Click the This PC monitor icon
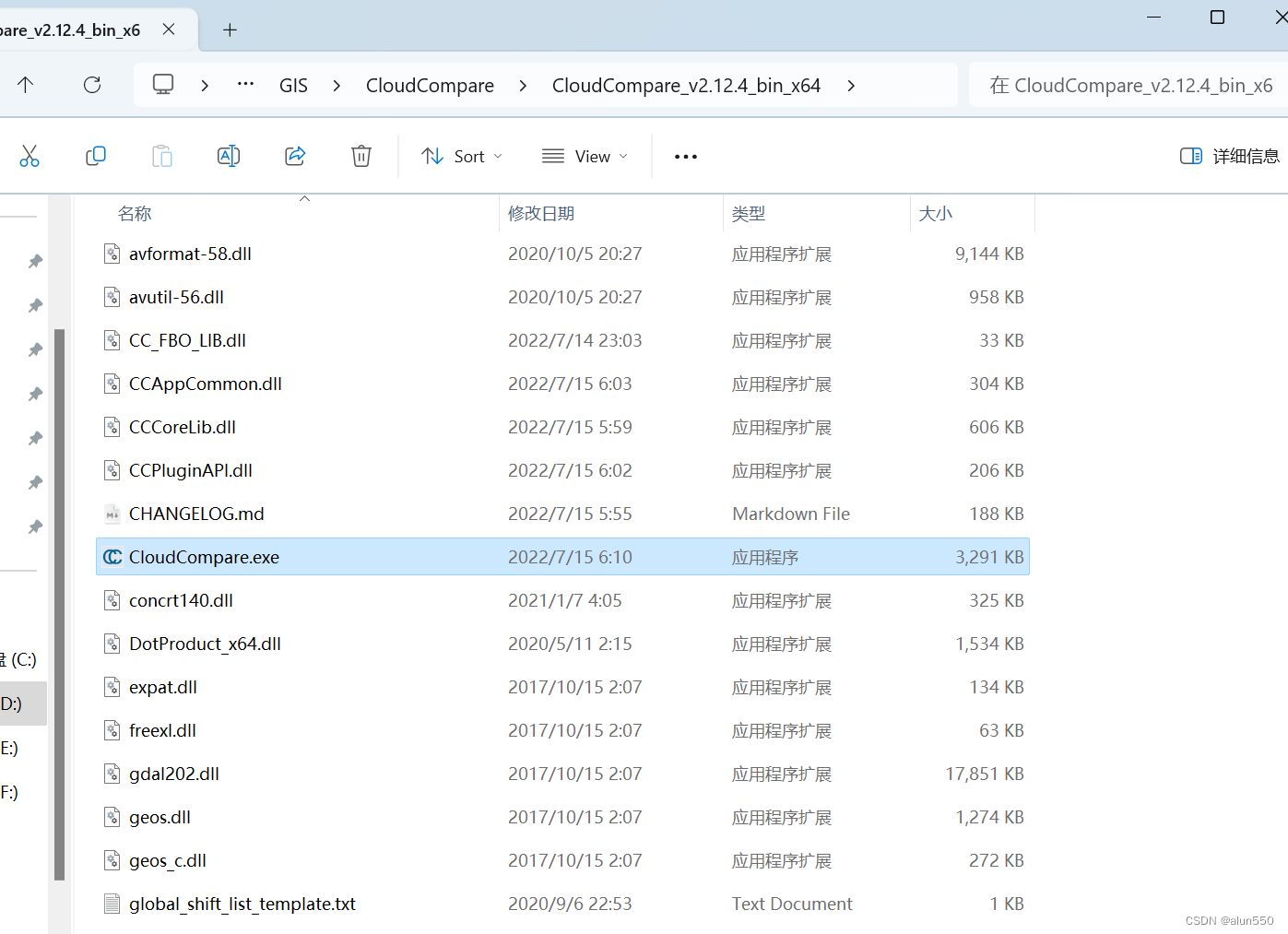The image size is (1288, 934). tap(163, 85)
